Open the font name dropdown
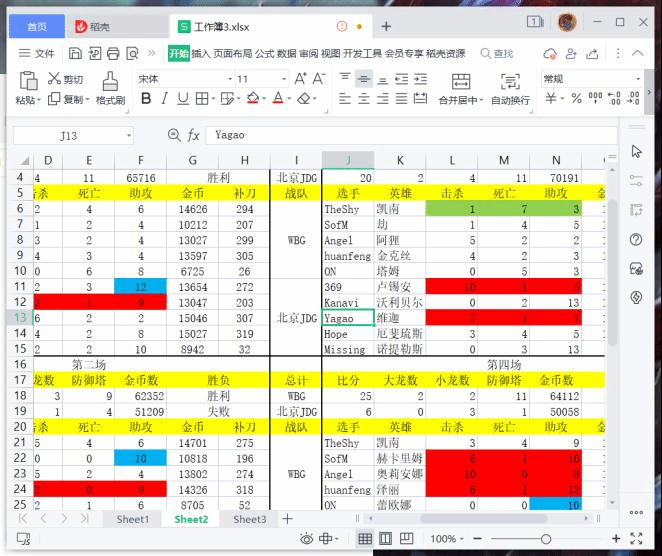The image size is (662, 556). click(230, 79)
